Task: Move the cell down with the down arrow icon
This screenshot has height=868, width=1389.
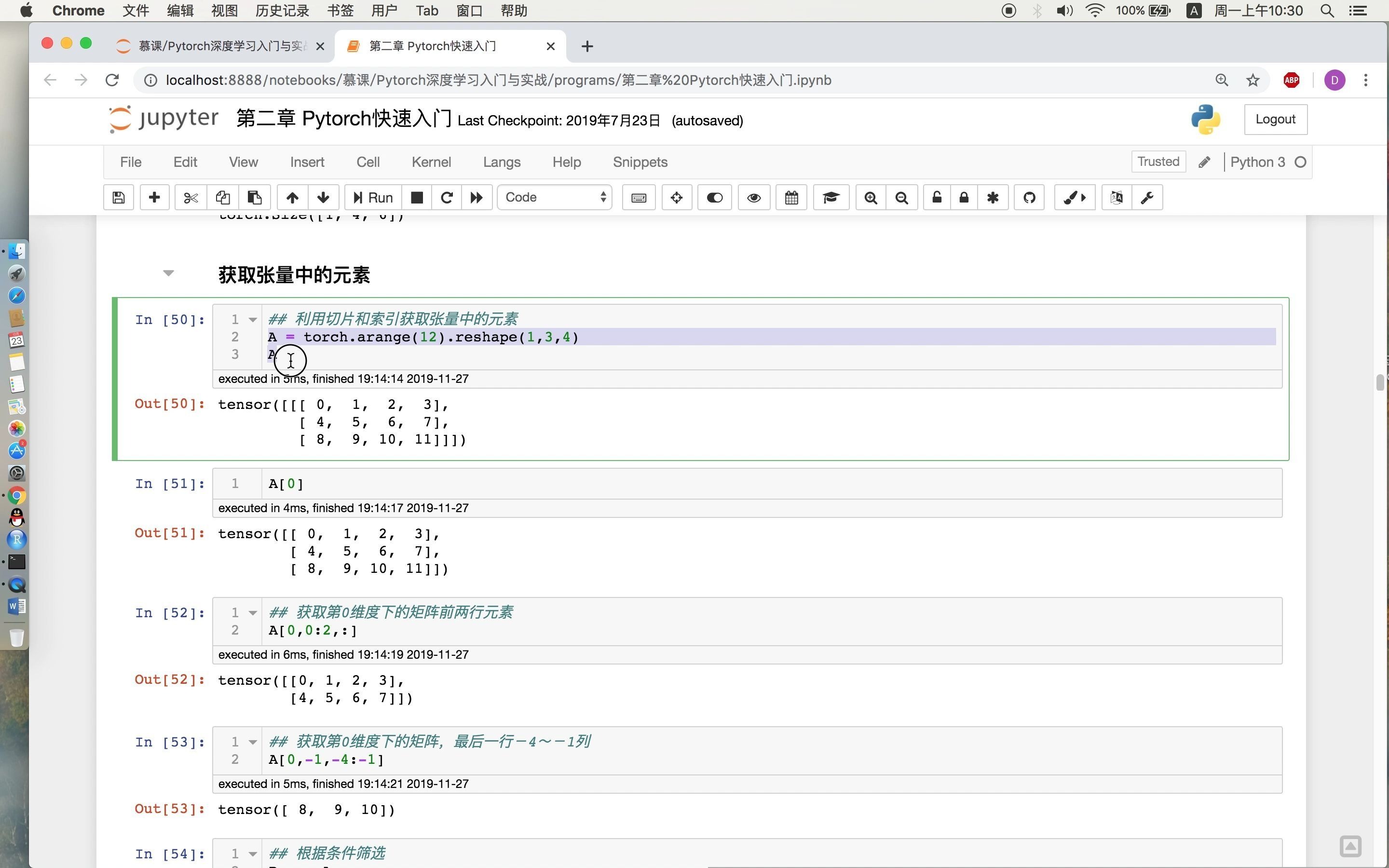Action: [323, 198]
